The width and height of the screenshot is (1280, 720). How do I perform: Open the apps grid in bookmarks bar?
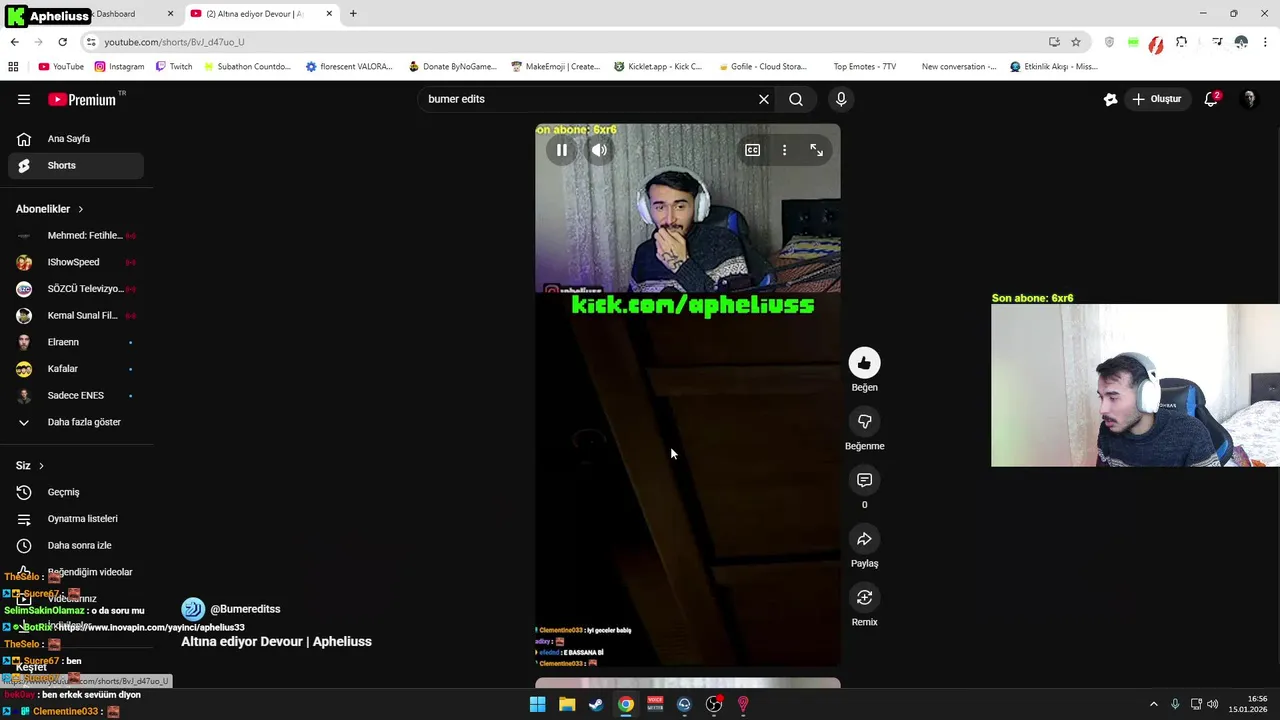point(13,67)
